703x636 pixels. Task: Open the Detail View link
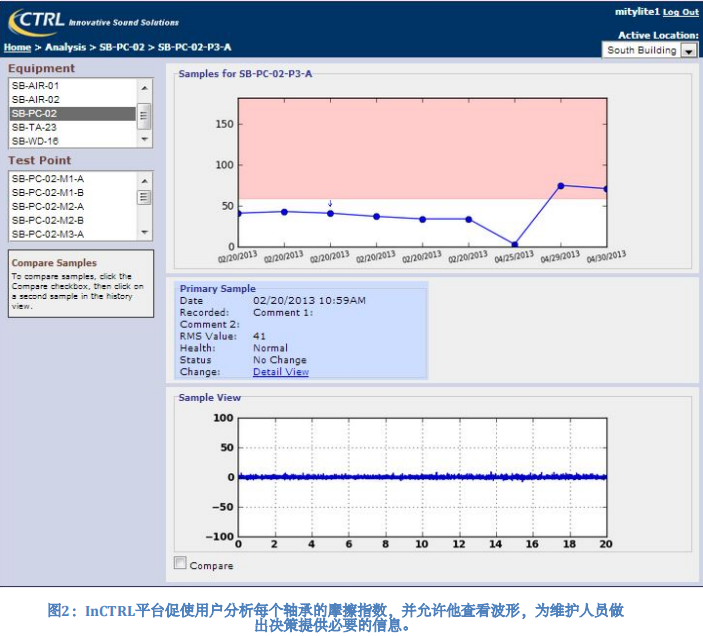point(281,372)
